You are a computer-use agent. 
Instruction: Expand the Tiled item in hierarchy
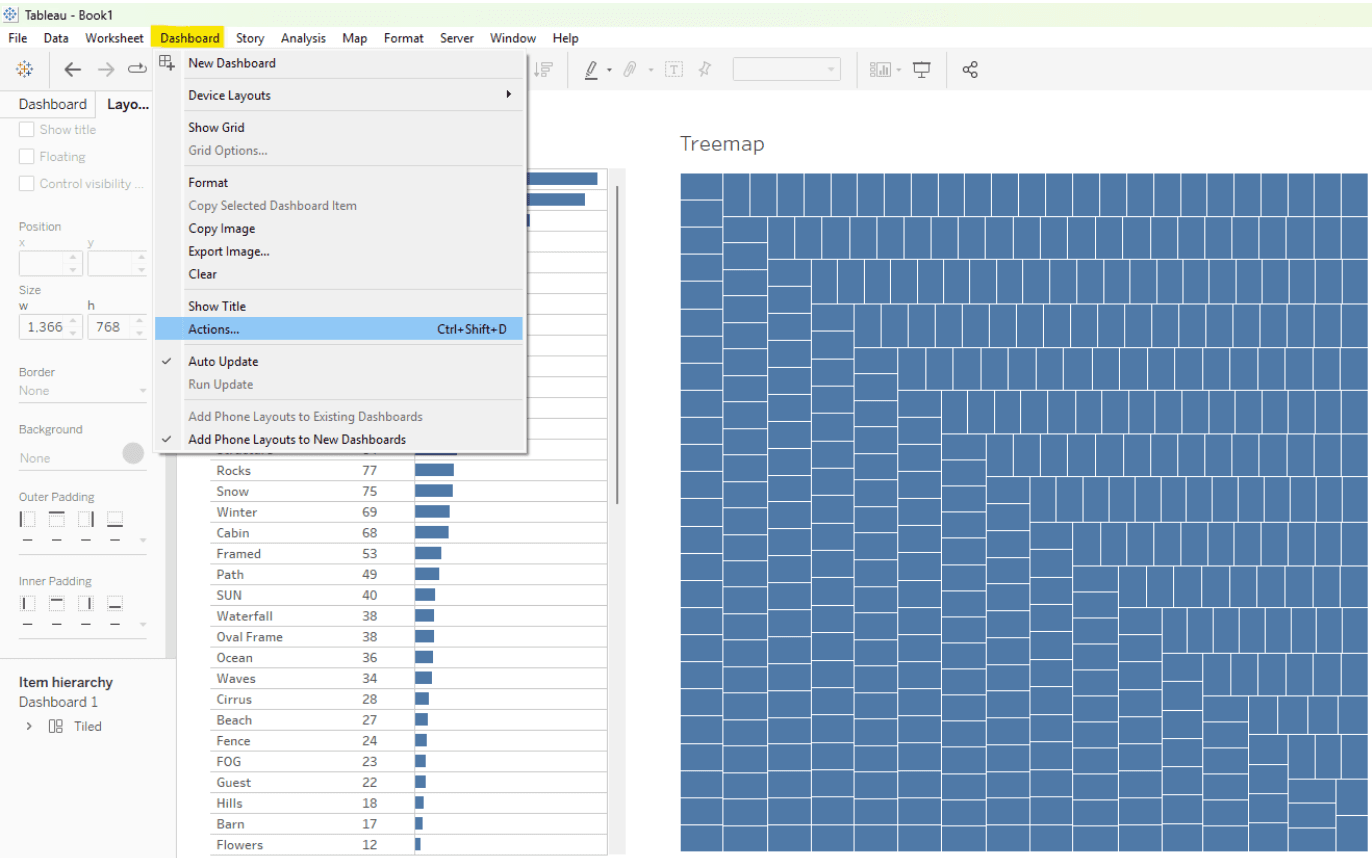[x=29, y=727]
